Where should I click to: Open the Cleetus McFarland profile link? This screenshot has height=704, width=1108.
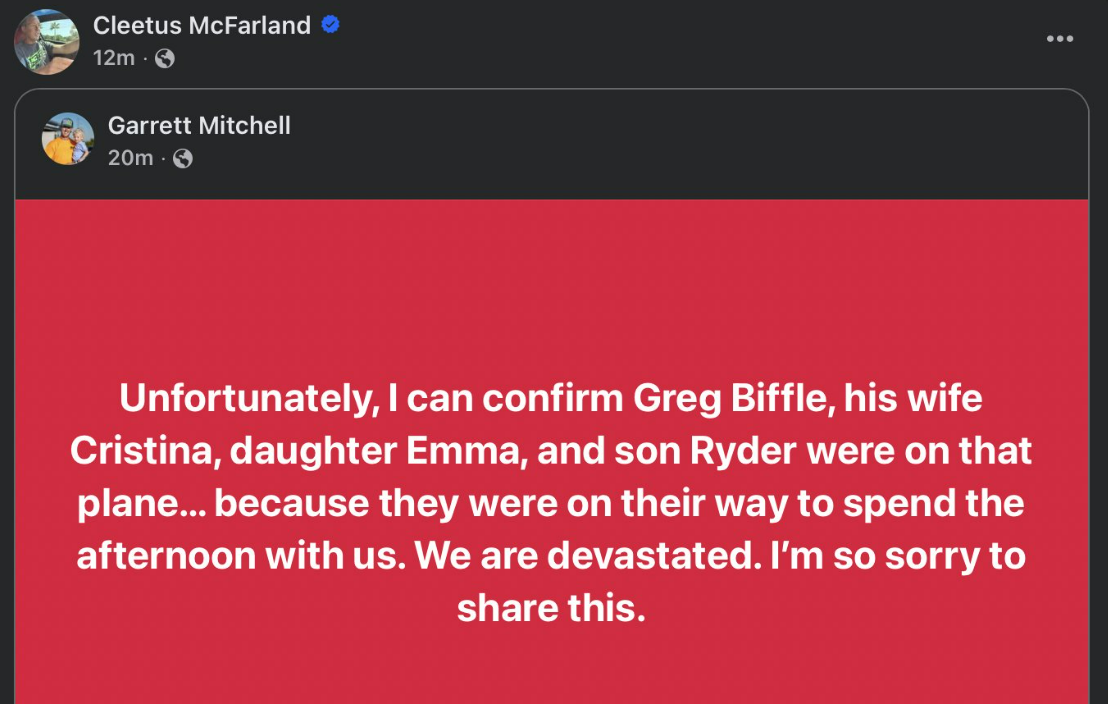[202, 25]
